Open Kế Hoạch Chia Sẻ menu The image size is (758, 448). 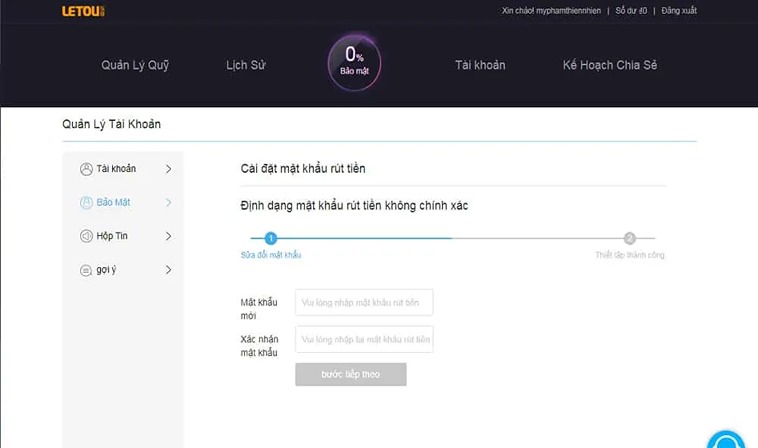point(610,65)
